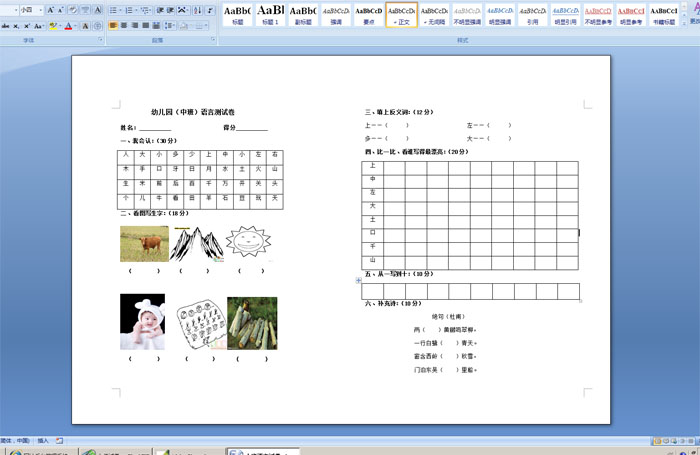The image size is (700, 455).
Task: Select the baby photo in document
Action: (142, 321)
